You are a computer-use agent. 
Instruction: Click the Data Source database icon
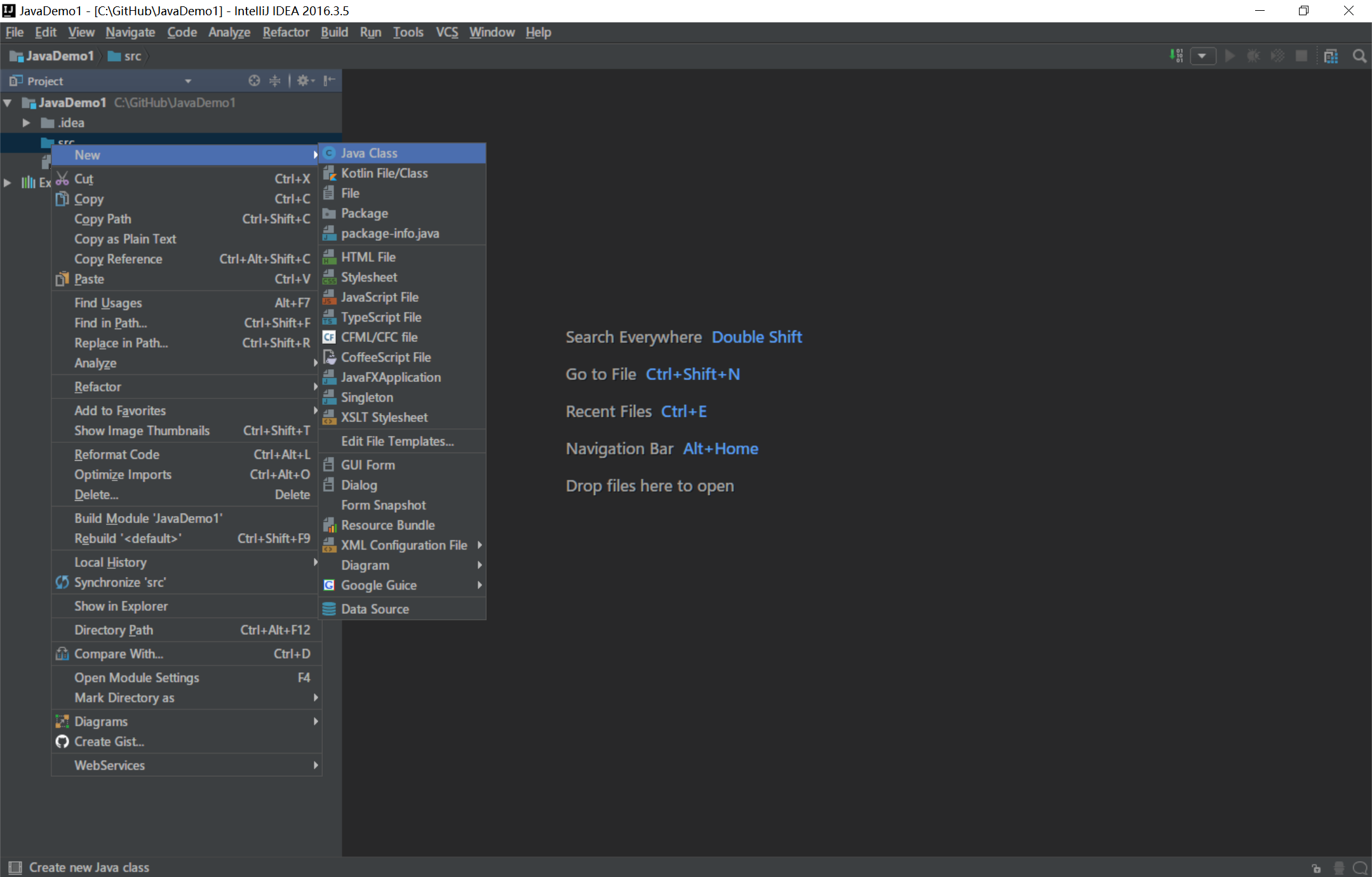(x=329, y=609)
